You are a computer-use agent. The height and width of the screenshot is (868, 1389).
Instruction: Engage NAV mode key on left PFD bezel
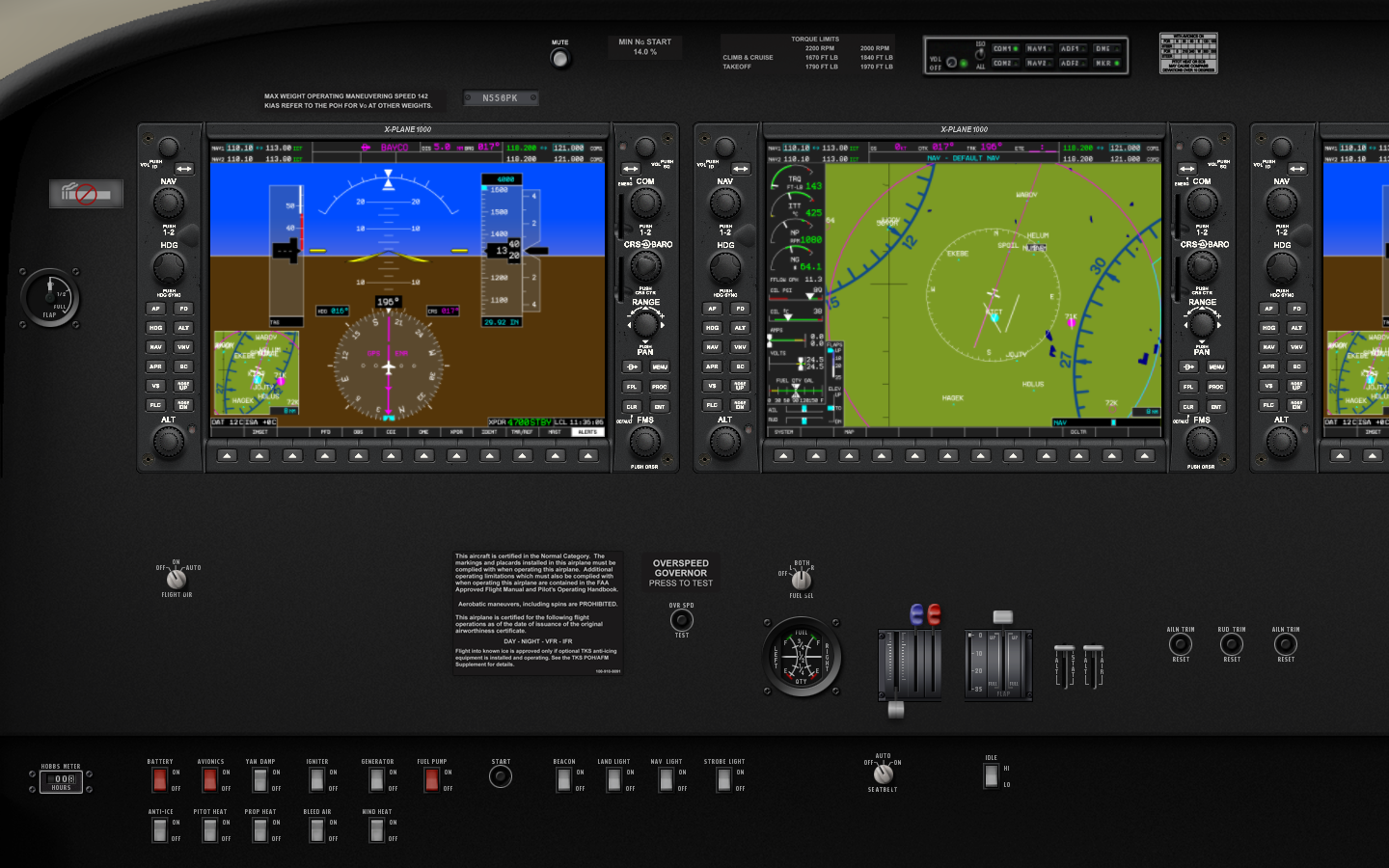pyautogui.click(x=155, y=347)
